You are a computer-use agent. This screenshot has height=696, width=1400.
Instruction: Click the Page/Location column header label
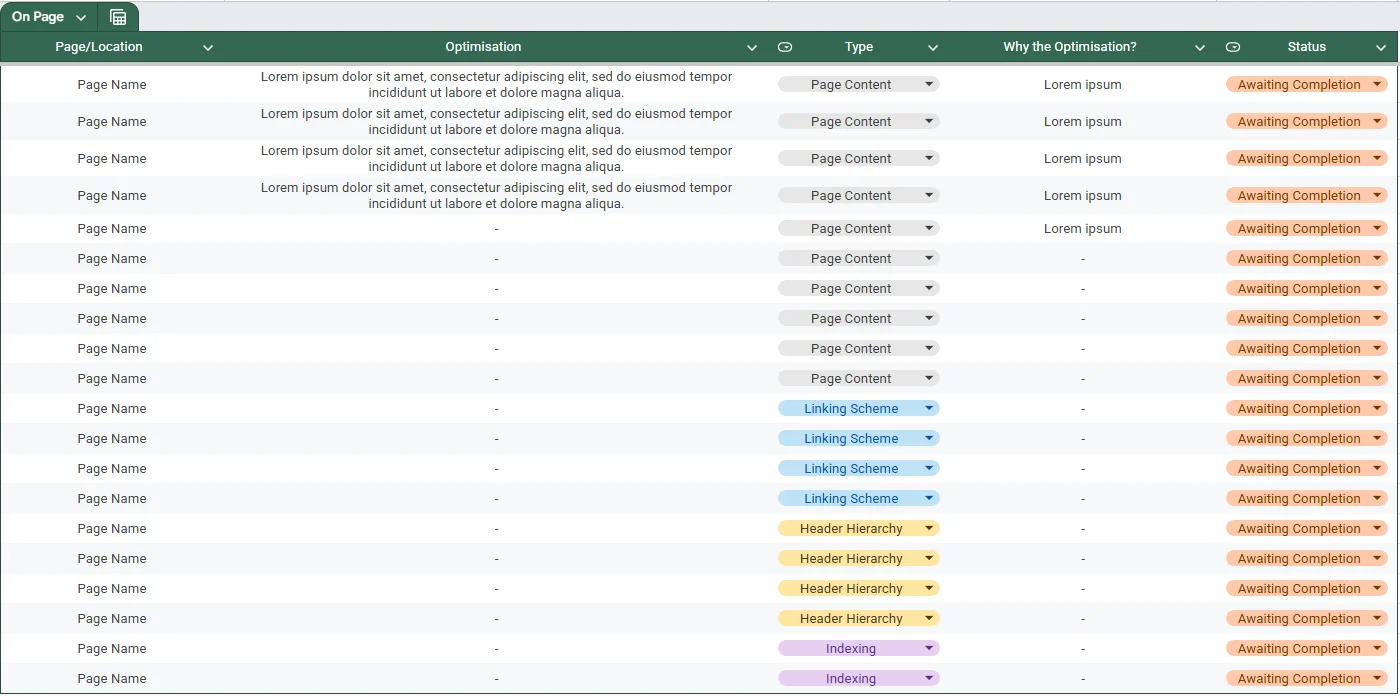[x=99, y=47]
